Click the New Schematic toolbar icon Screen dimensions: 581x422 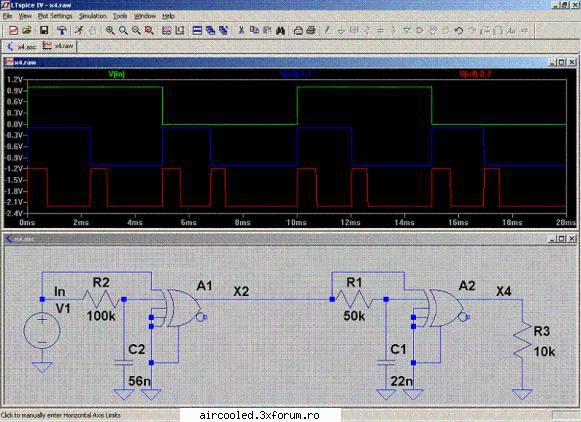(x=13, y=30)
